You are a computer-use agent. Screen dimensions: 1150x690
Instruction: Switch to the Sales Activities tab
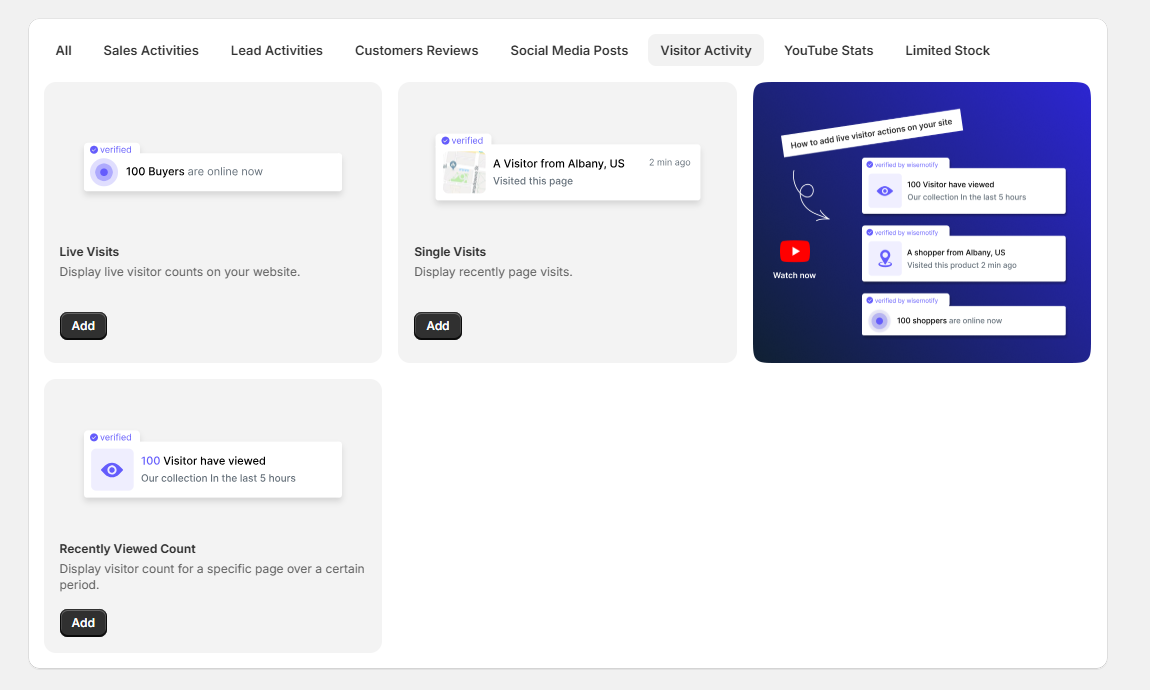tap(150, 50)
